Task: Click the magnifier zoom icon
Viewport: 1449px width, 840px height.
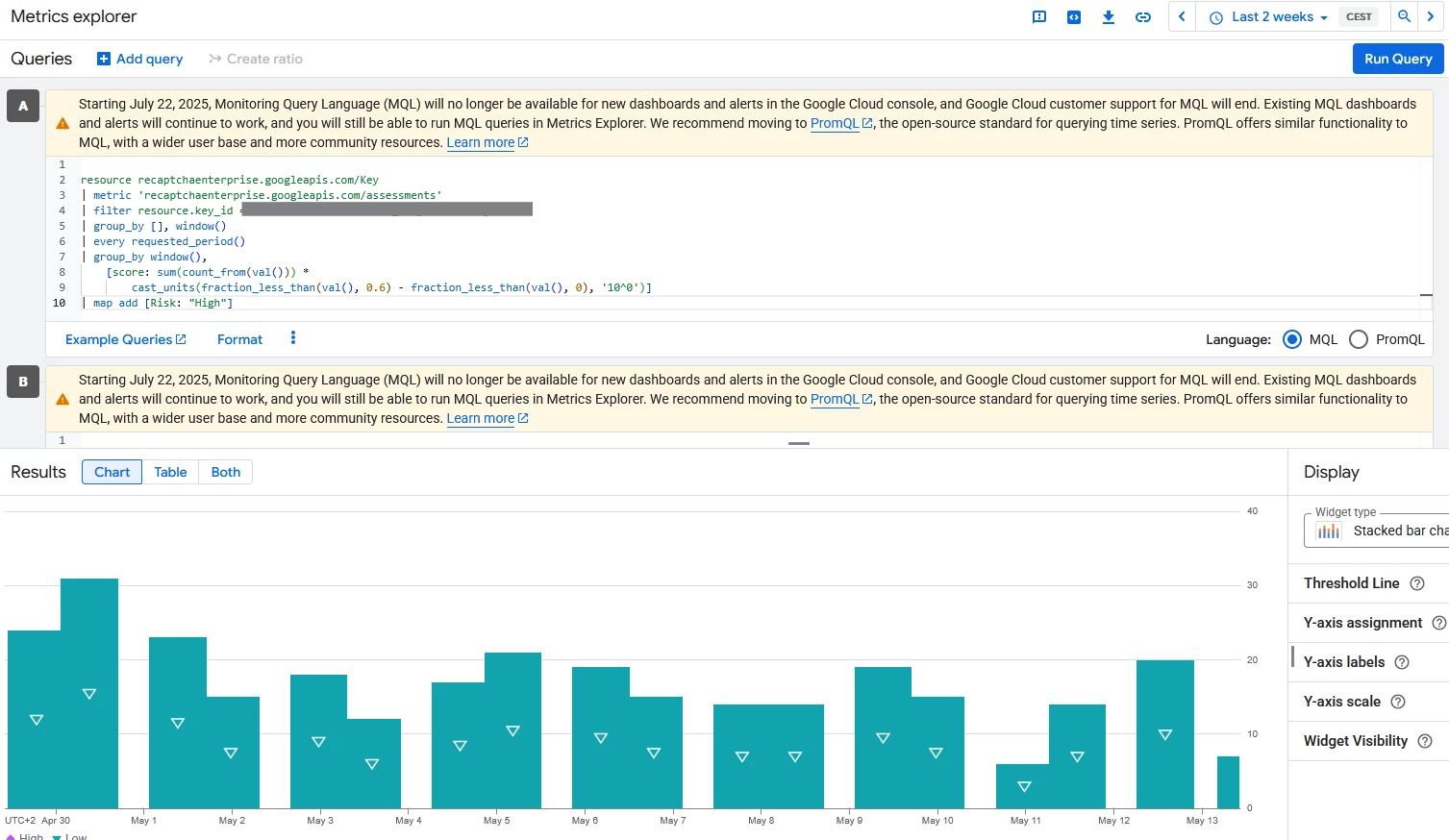Action: click(x=1405, y=16)
